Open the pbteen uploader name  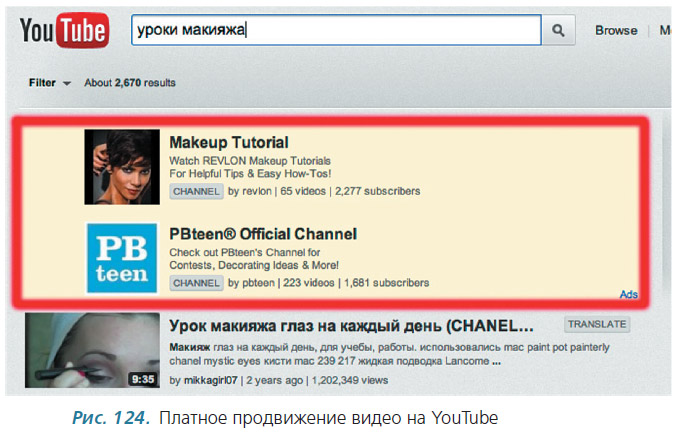click(258, 283)
